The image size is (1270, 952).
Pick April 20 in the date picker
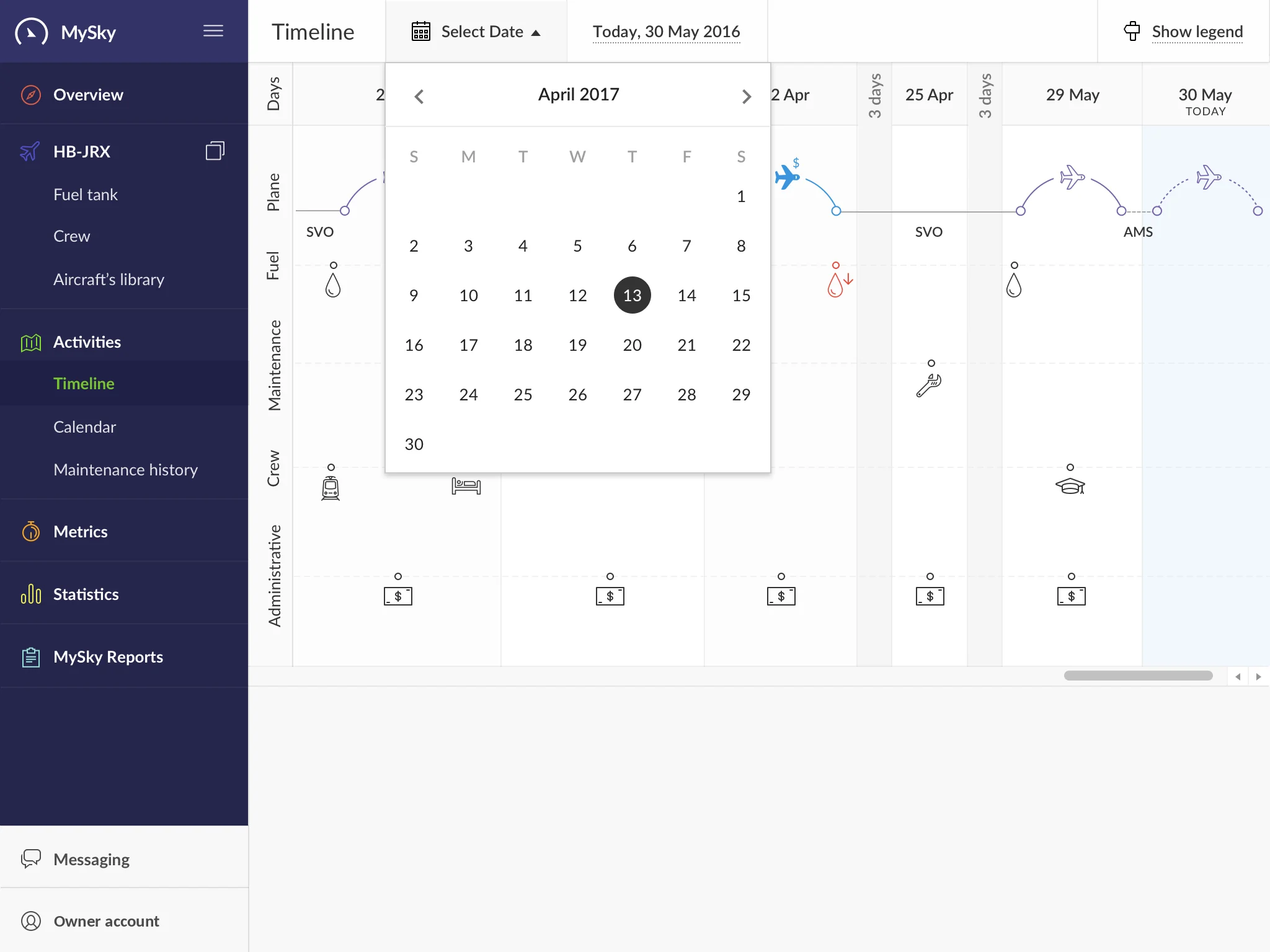(x=632, y=345)
